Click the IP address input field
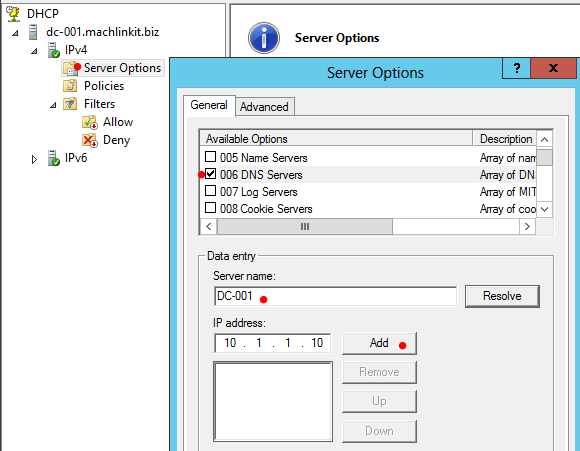 click(x=273, y=343)
